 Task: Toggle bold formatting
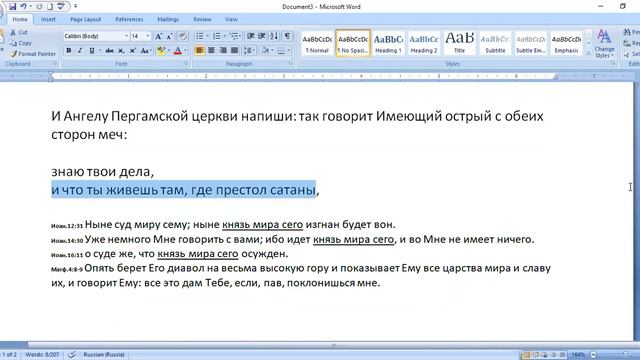point(69,51)
